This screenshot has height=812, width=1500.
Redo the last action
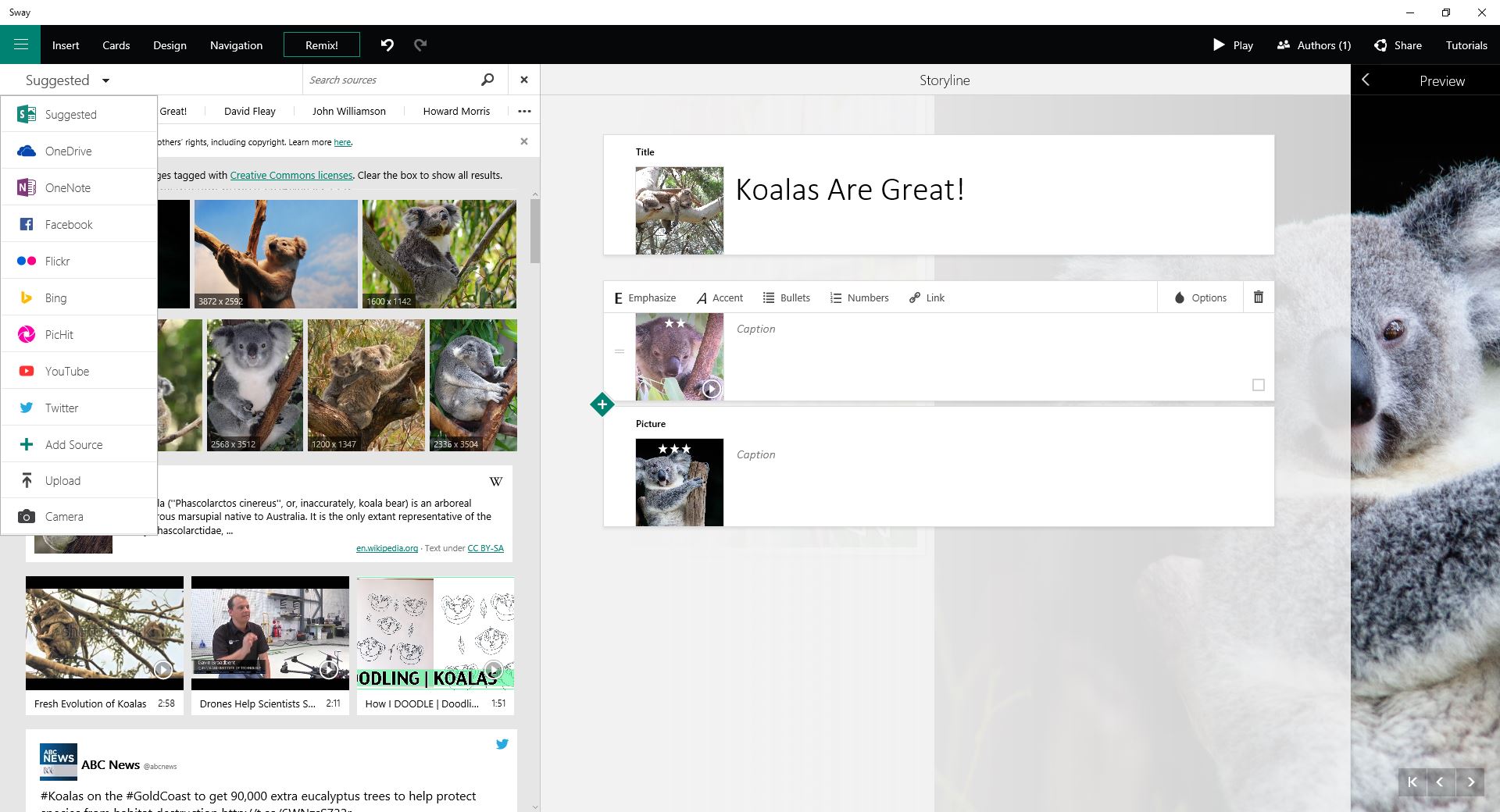(420, 45)
